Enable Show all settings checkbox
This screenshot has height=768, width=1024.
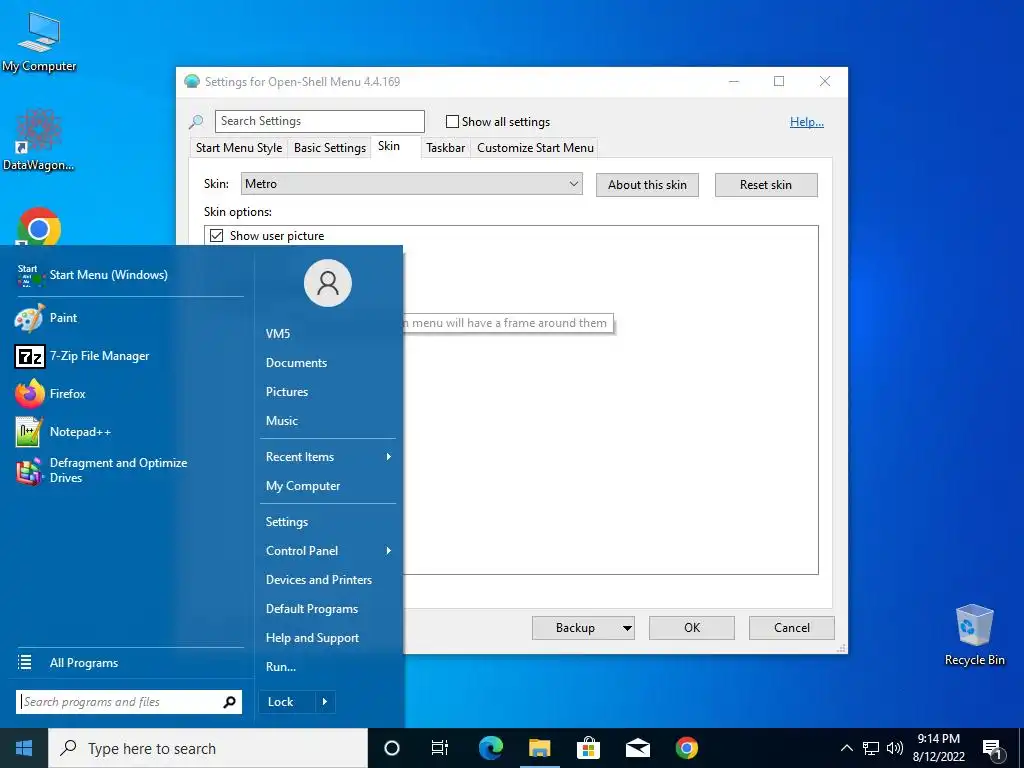[x=452, y=121]
